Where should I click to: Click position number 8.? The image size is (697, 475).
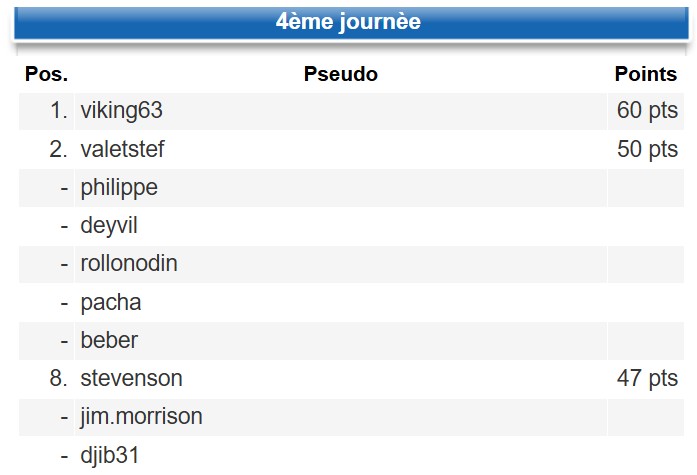[x=59, y=379]
